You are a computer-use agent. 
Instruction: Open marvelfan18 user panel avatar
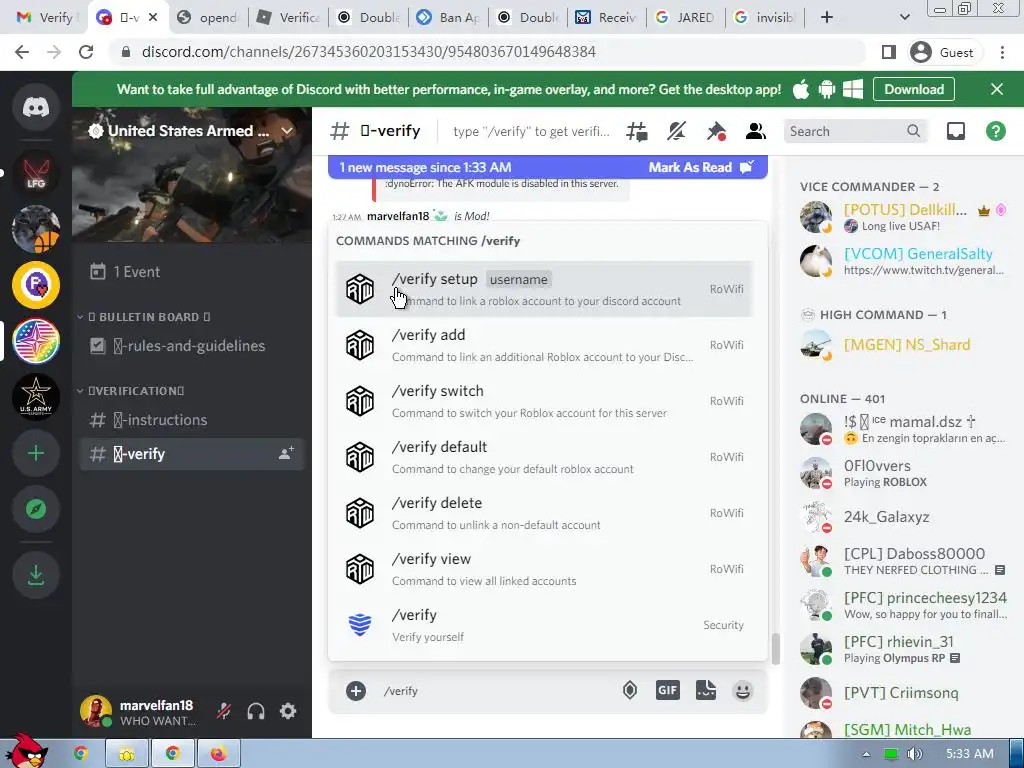click(x=95, y=711)
